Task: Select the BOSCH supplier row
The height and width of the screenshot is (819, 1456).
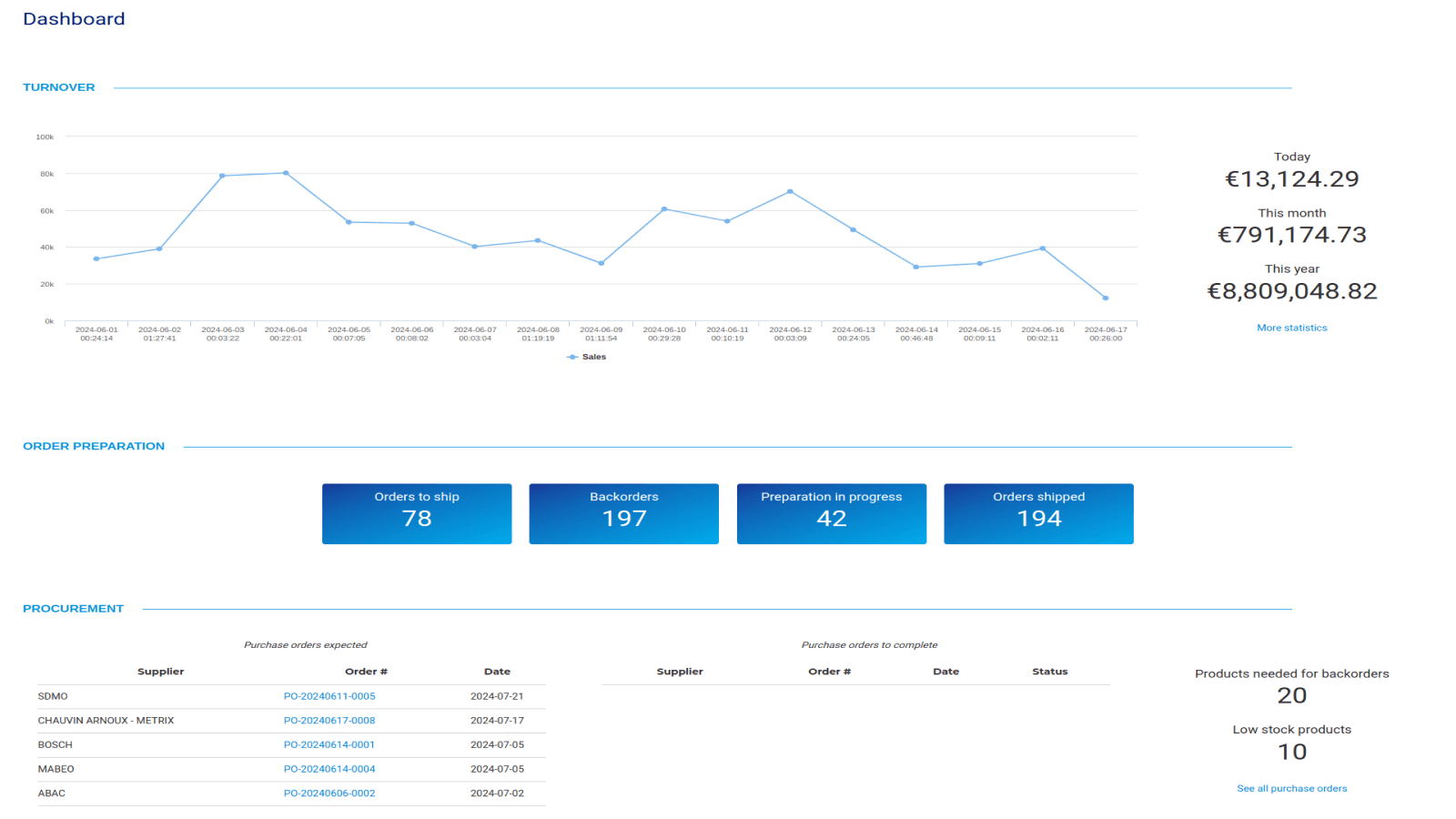Action: [x=52, y=744]
